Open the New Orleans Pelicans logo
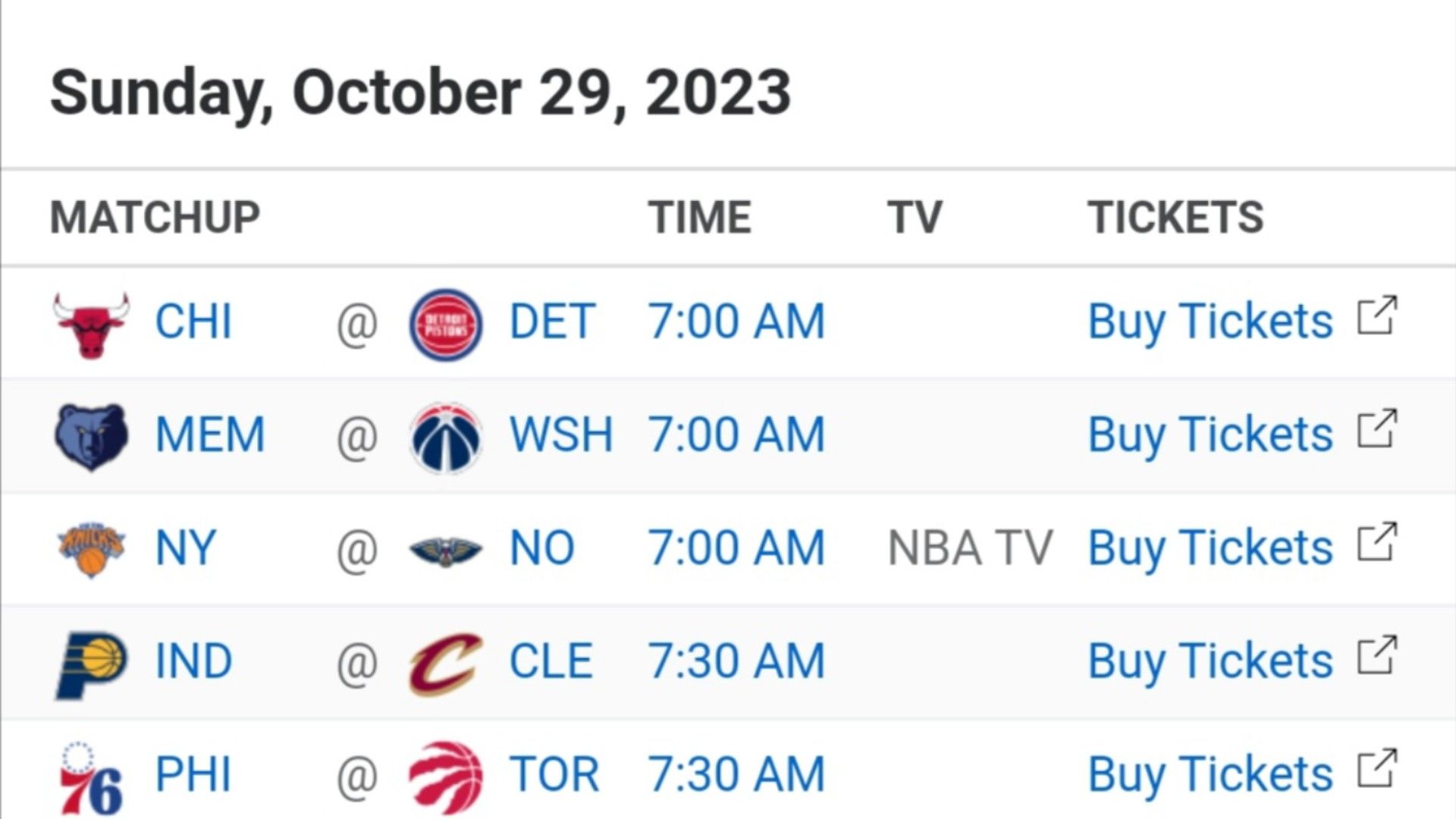This screenshot has height=819, width=1456. click(x=445, y=551)
